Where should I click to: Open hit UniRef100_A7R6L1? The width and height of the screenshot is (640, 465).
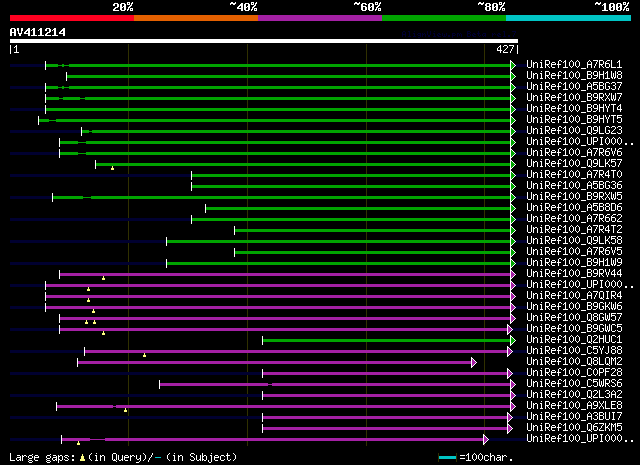[574, 65]
